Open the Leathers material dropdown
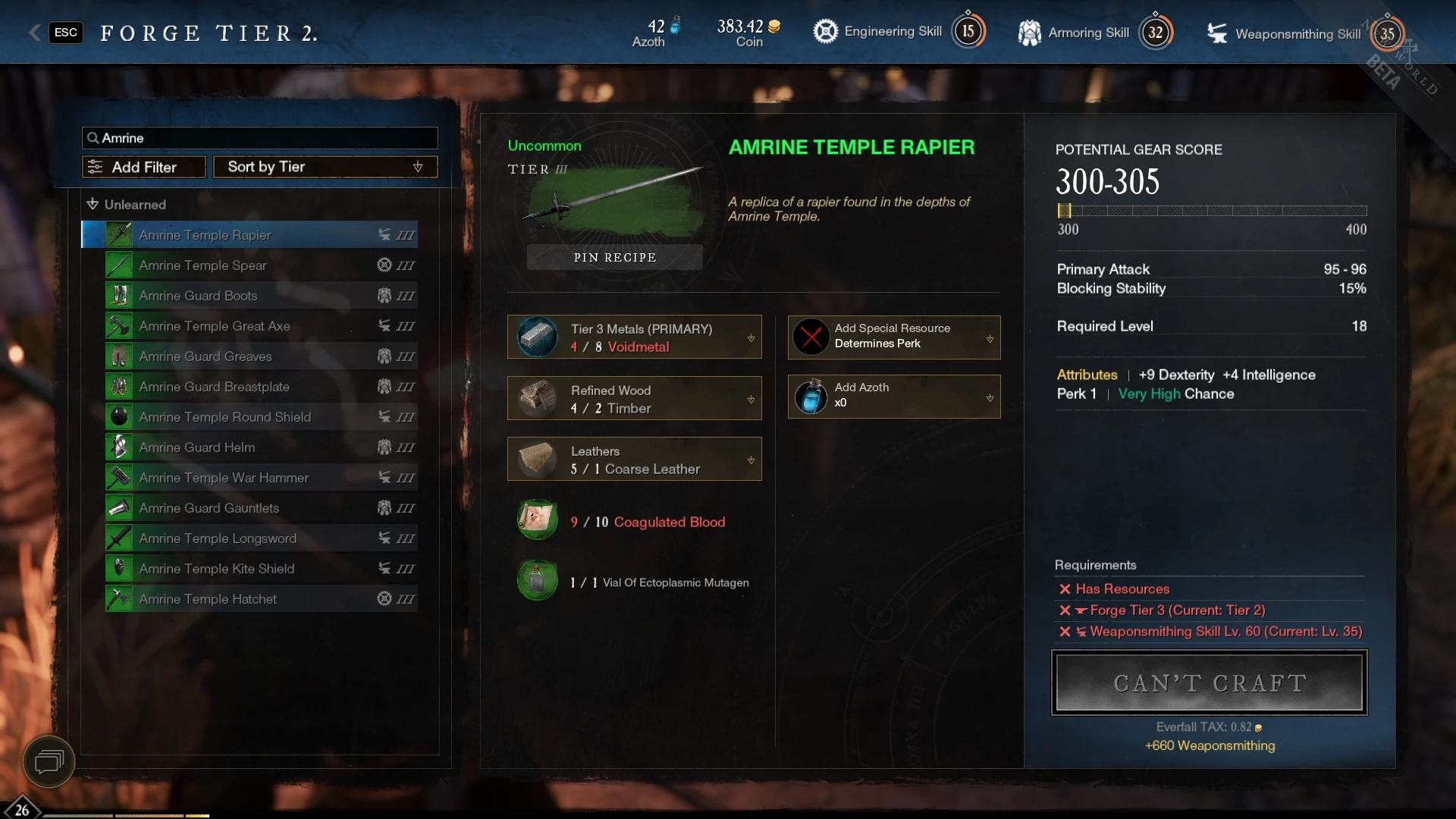The height and width of the screenshot is (819, 1456). pyautogui.click(x=634, y=459)
